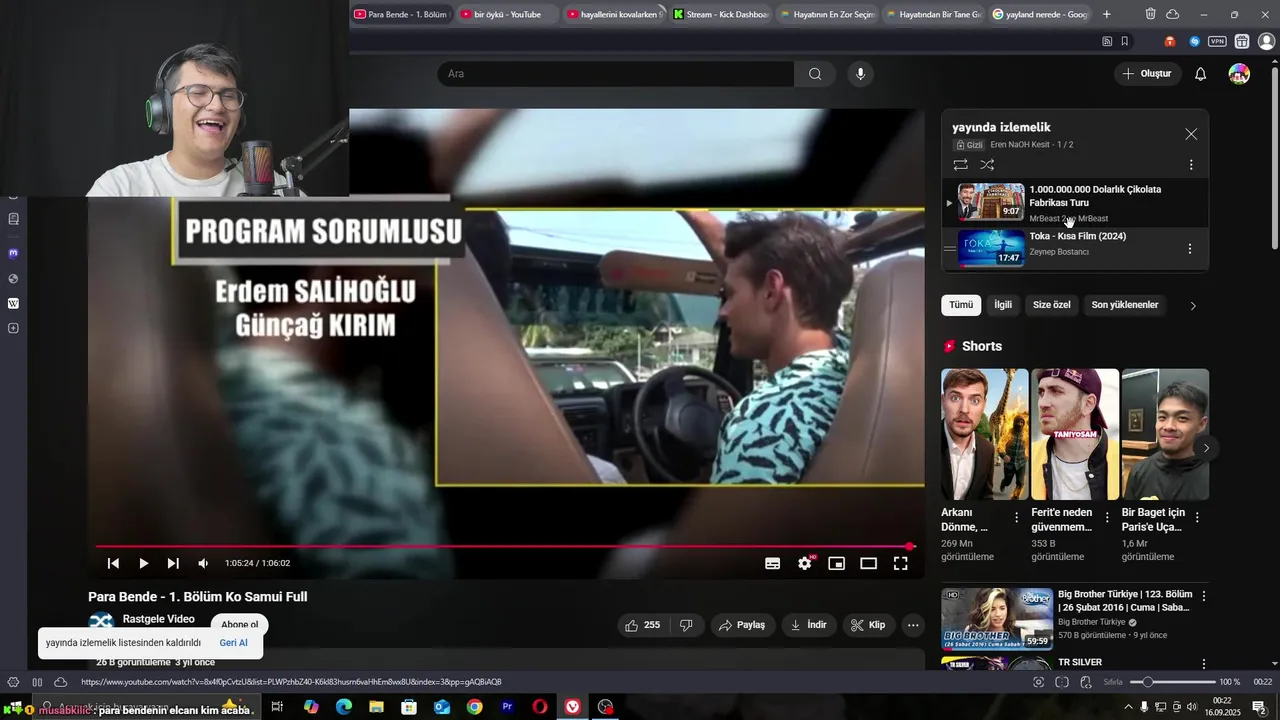The width and height of the screenshot is (1280, 720).
Task: Download video via İndir button
Action: point(809,625)
